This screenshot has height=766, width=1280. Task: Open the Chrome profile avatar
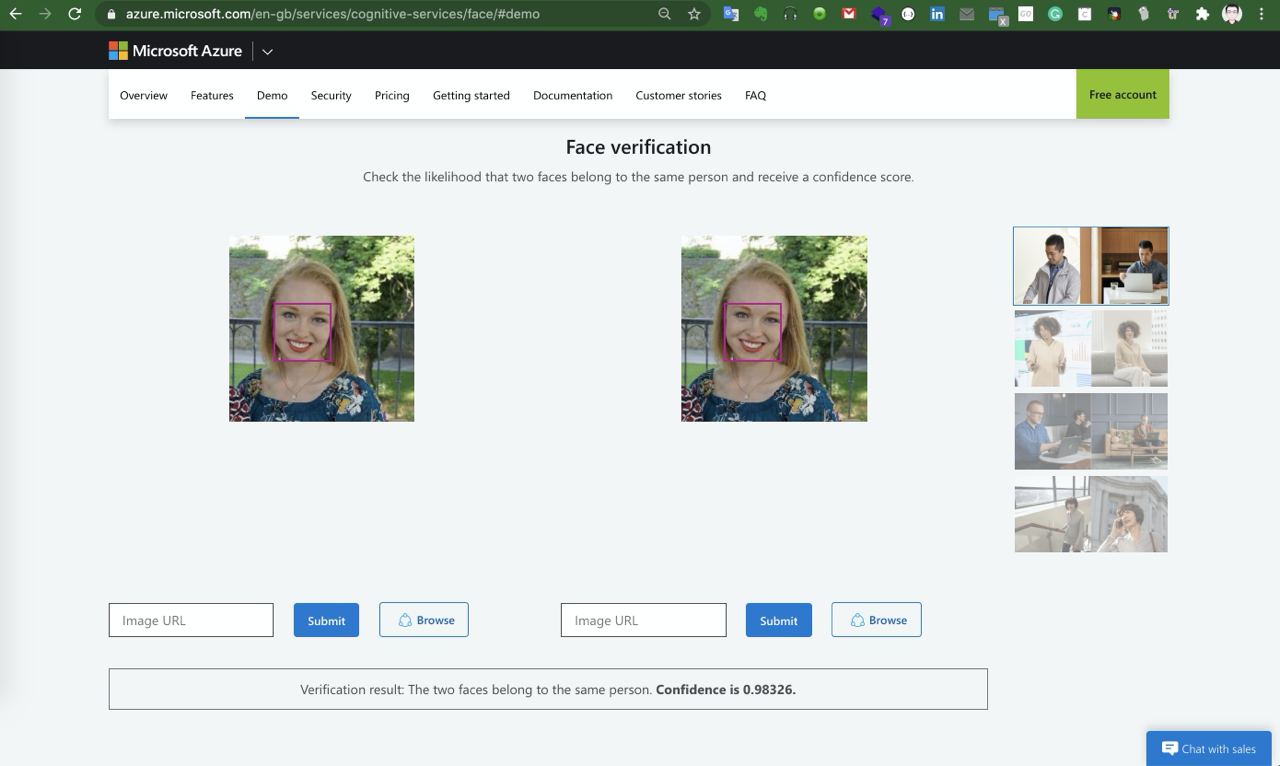[1232, 14]
